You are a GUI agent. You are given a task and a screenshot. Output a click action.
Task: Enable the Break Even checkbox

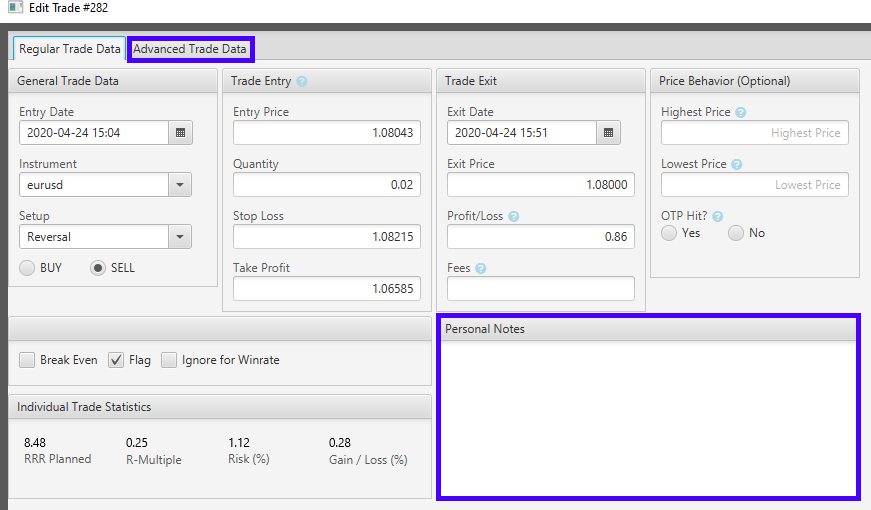point(27,360)
